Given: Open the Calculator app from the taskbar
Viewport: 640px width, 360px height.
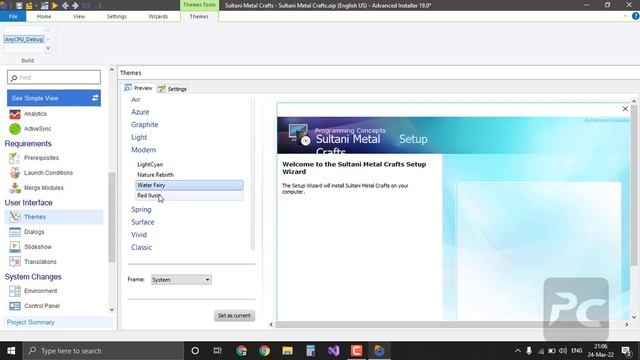Looking at the screenshot, I should tap(311, 351).
